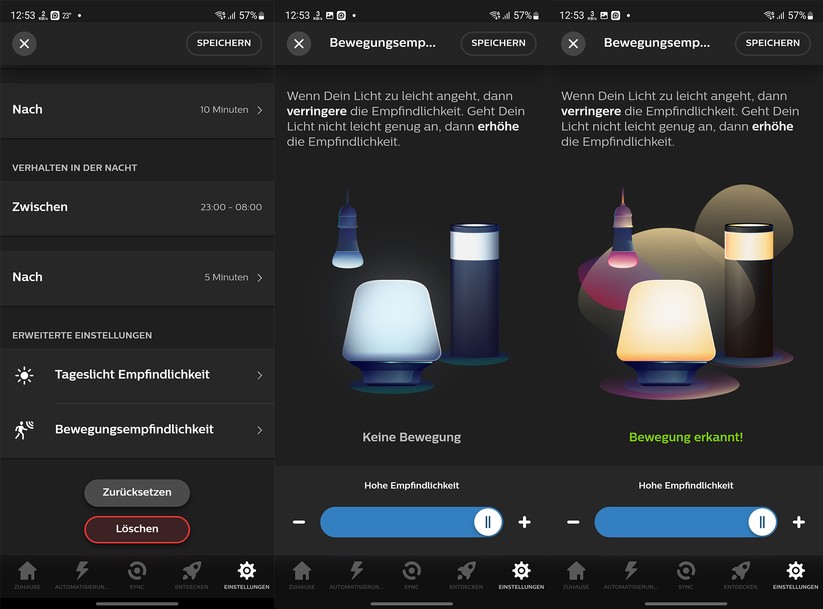Click the Hohe Empfindlichkeit slider handle
This screenshot has height=609, width=823.
point(489,522)
